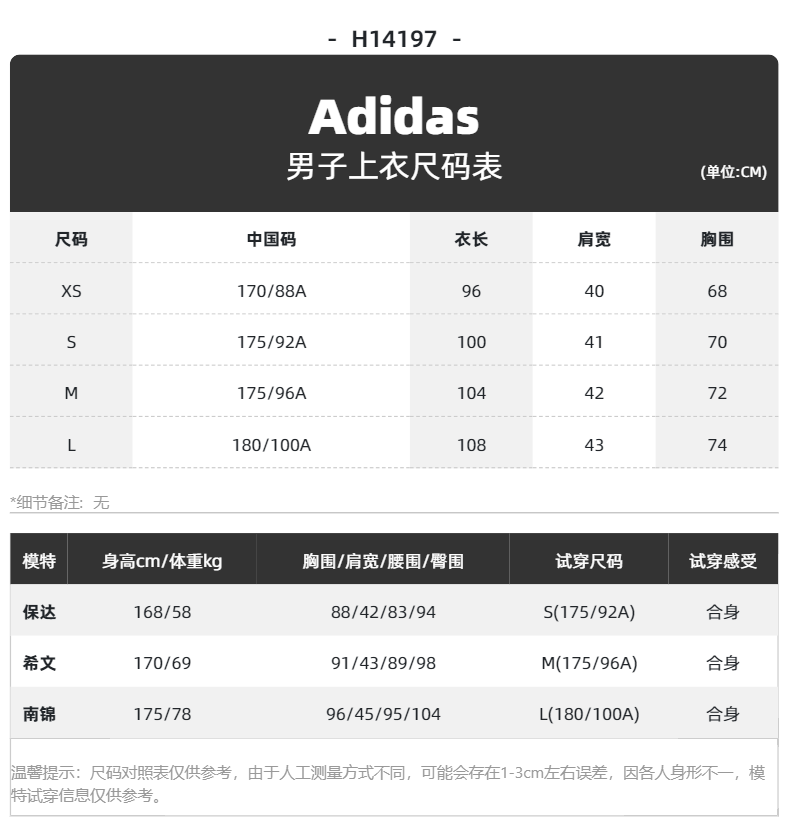The image size is (790, 838).
Task: Click model 希文's M(175/96A) try-on size
Action: point(589,663)
